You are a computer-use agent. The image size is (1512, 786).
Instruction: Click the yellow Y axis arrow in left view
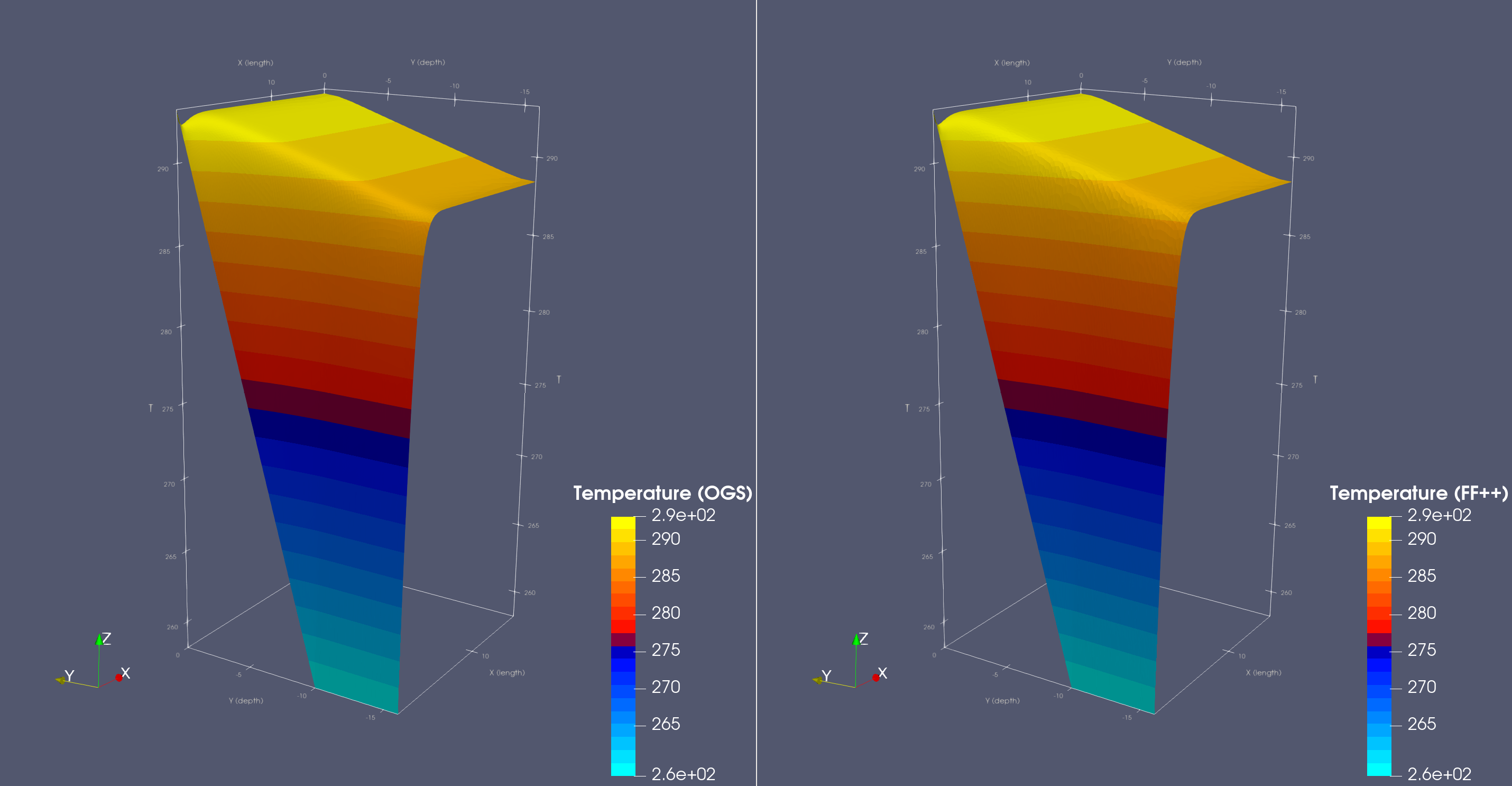60,680
